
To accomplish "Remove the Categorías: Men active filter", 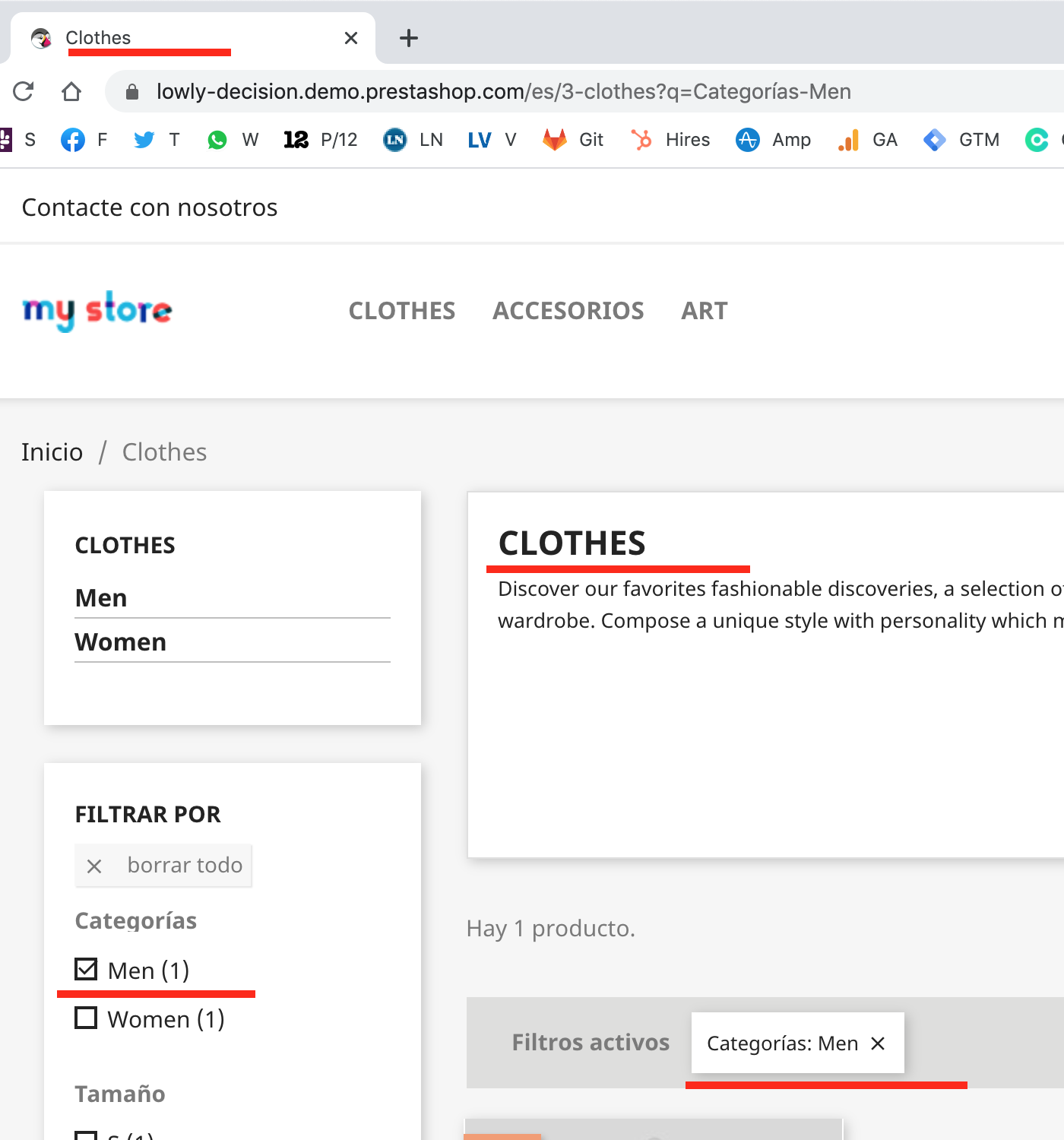I will pos(879,1043).
